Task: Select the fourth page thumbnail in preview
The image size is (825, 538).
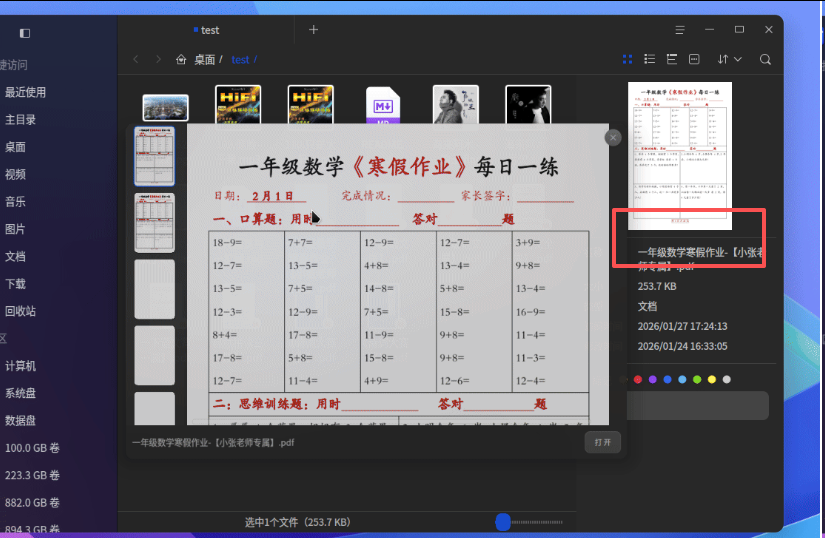Action: tap(154, 355)
